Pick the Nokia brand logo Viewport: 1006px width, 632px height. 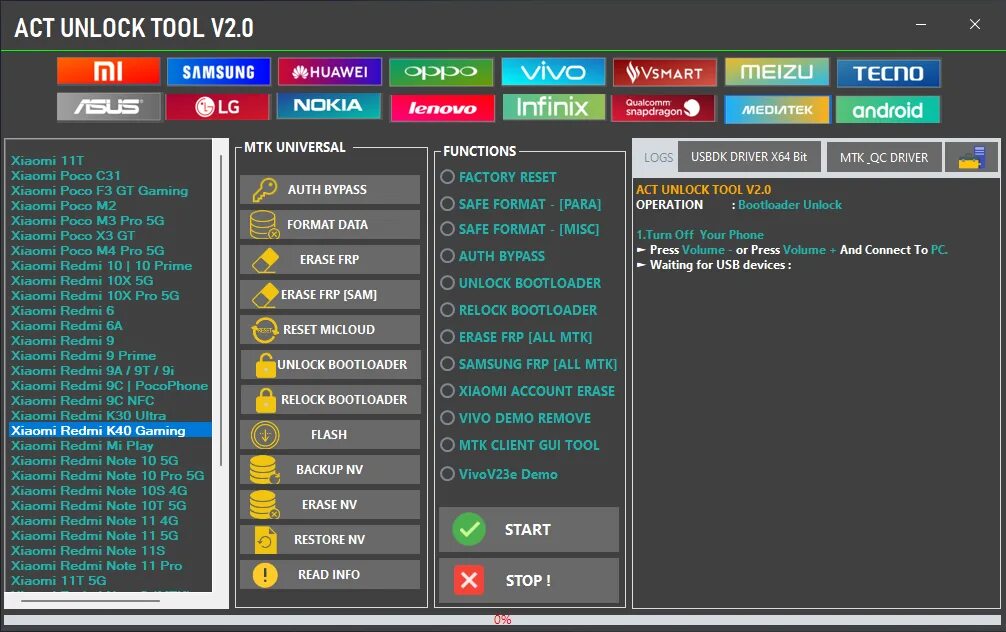(x=328, y=106)
